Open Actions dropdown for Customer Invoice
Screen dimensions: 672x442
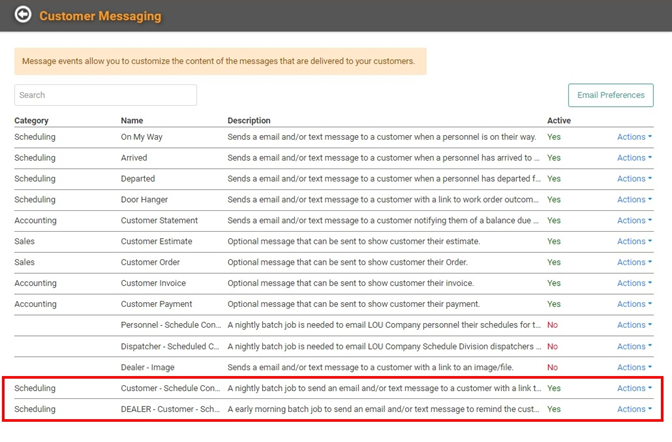coord(634,283)
